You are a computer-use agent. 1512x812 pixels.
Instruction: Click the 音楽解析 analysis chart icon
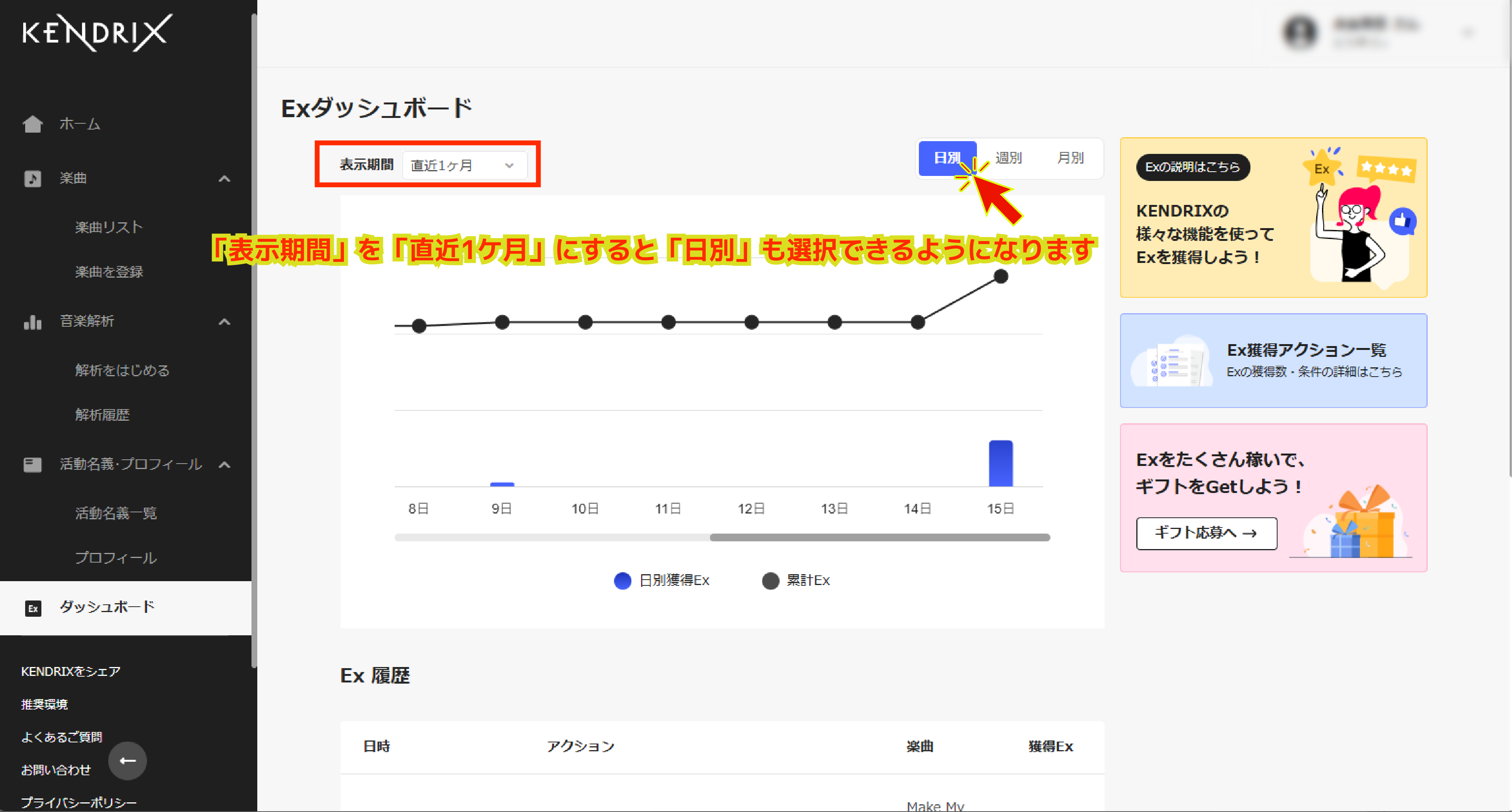click(x=33, y=322)
